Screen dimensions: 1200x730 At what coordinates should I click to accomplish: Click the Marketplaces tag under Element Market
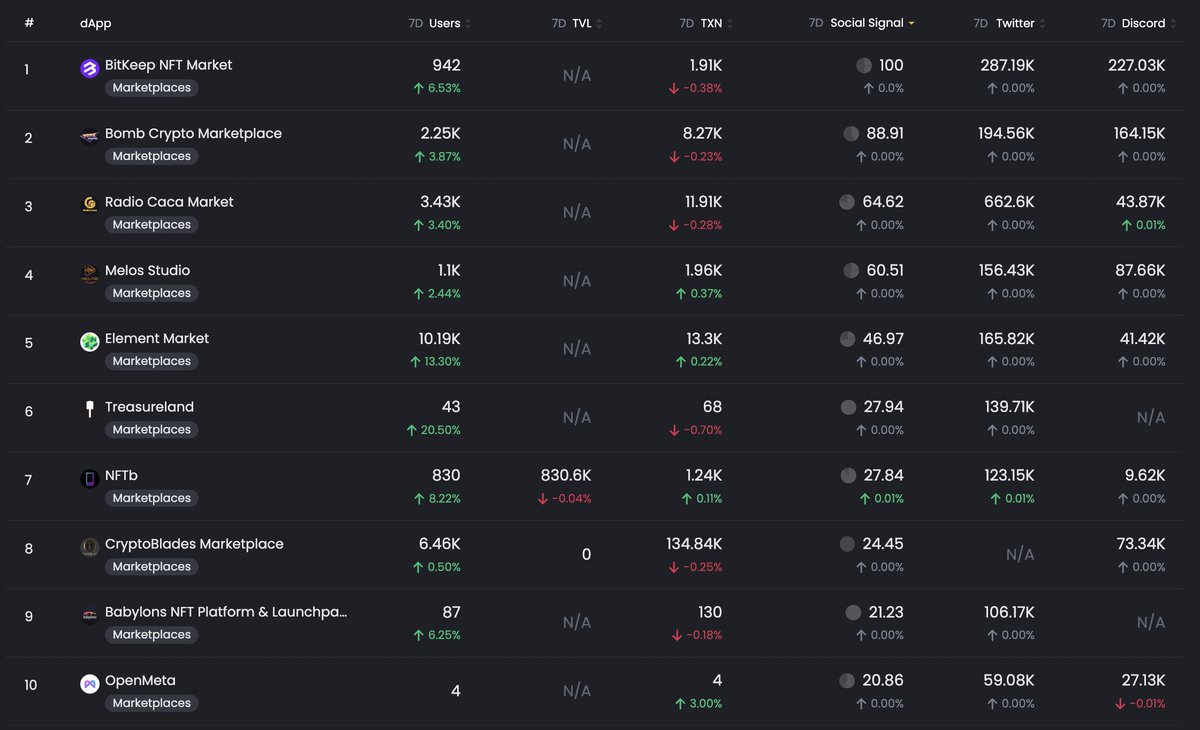[152, 361]
